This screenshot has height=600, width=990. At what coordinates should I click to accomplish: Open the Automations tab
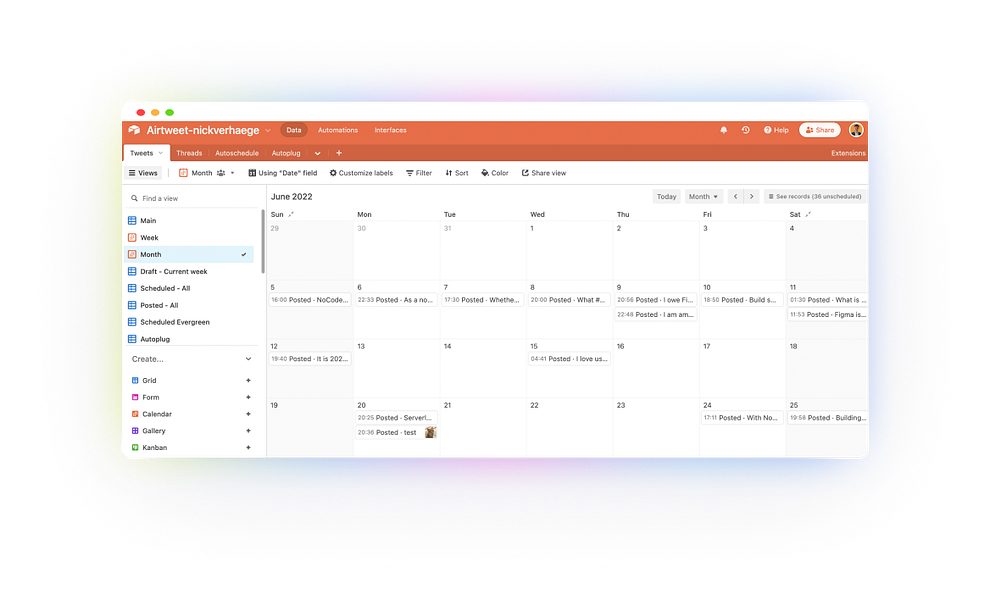338,130
